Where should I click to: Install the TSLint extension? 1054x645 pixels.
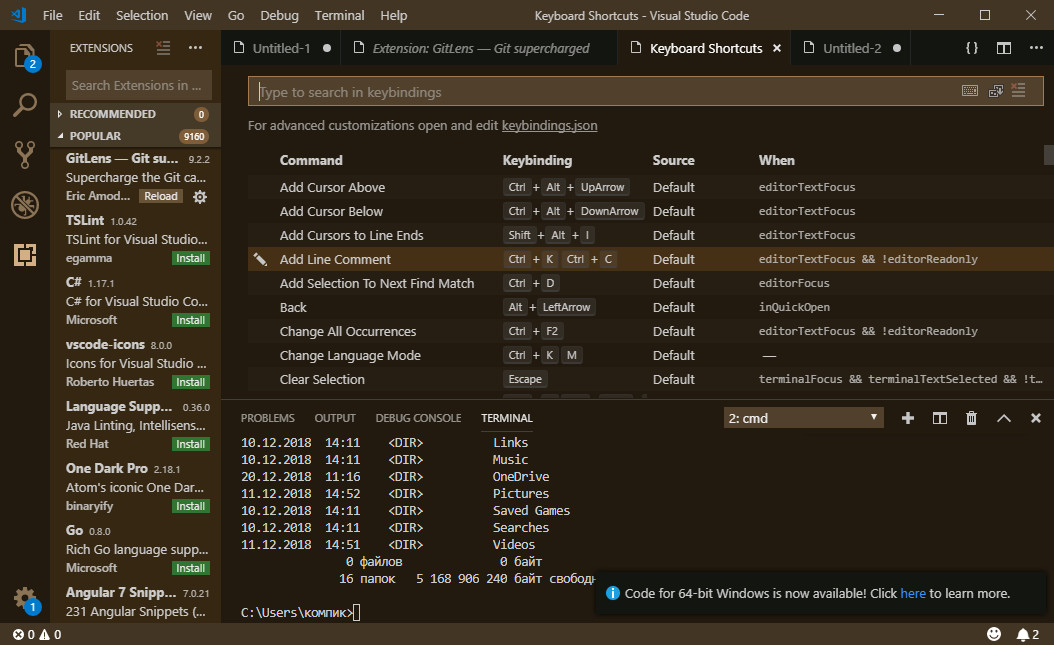point(190,259)
